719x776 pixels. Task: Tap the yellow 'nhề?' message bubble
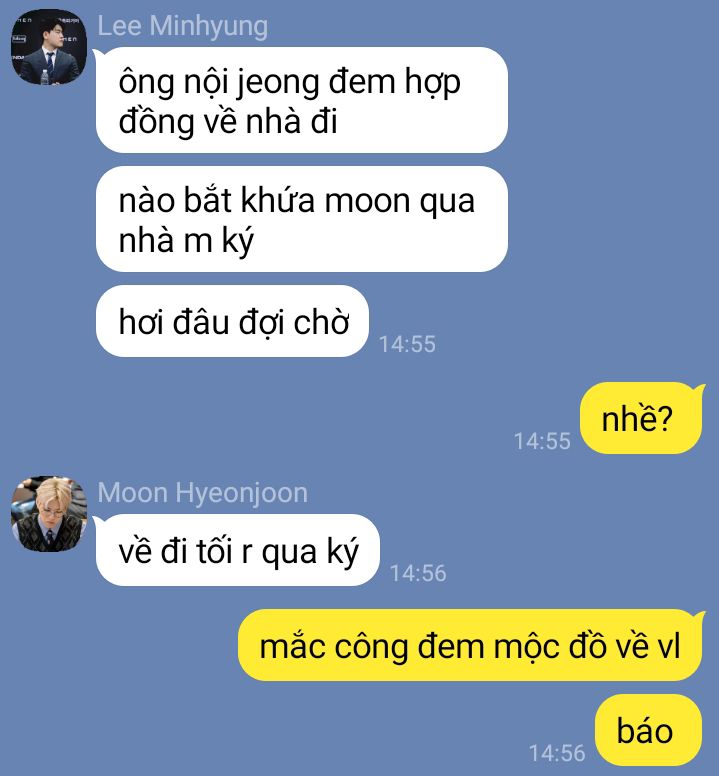click(641, 418)
